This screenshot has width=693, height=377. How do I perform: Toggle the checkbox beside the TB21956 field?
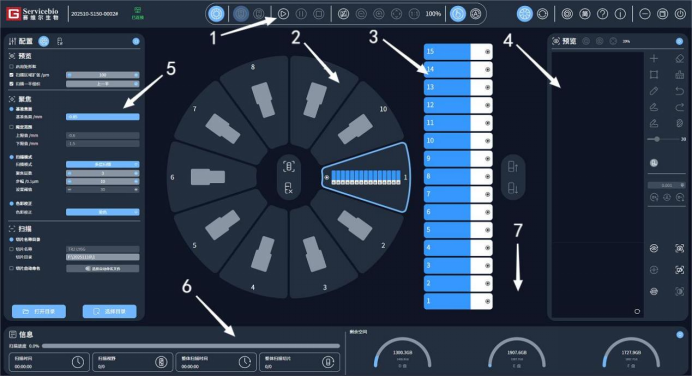click(11, 249)
